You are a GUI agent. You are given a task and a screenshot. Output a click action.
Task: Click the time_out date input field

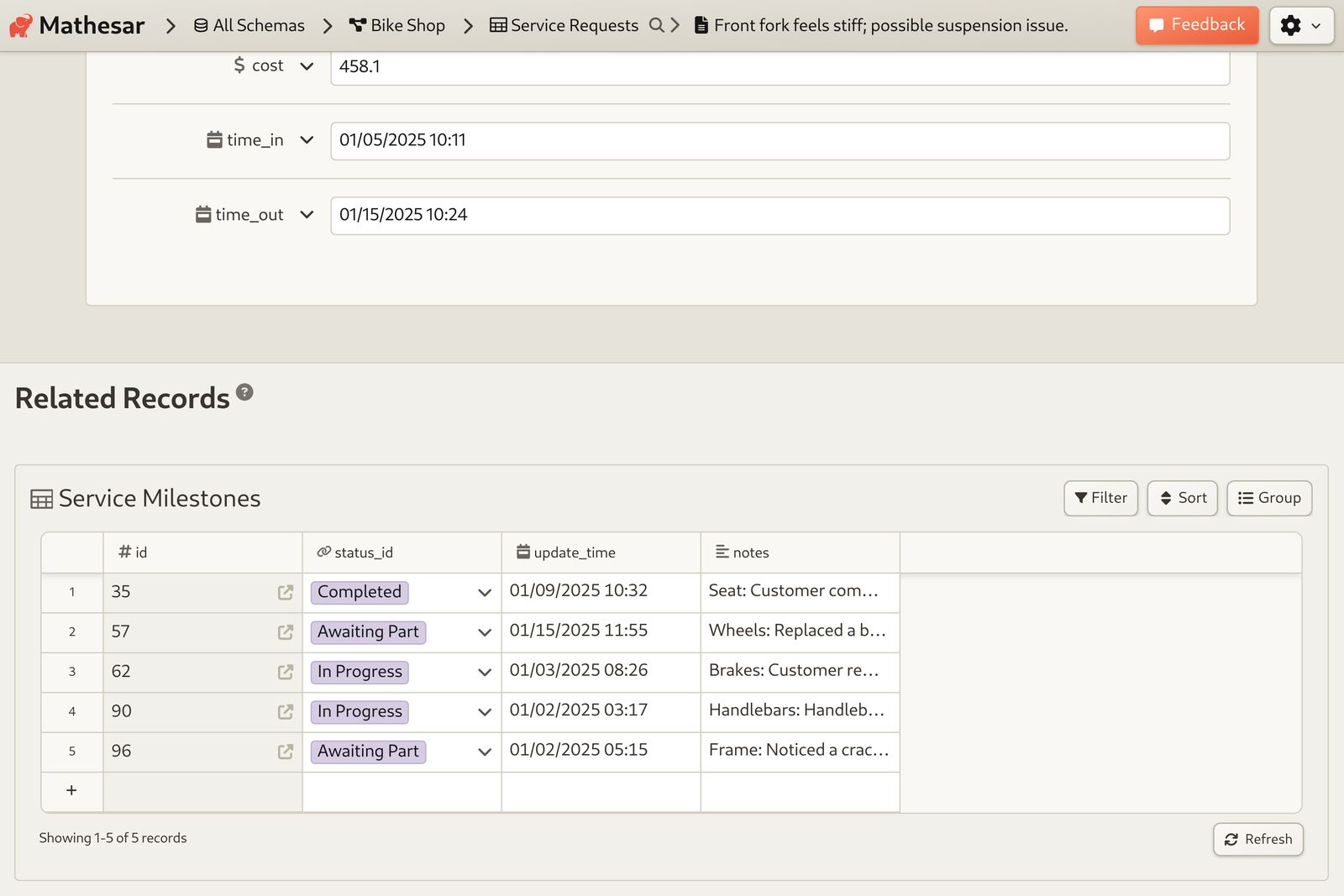(x=780, y=216)
